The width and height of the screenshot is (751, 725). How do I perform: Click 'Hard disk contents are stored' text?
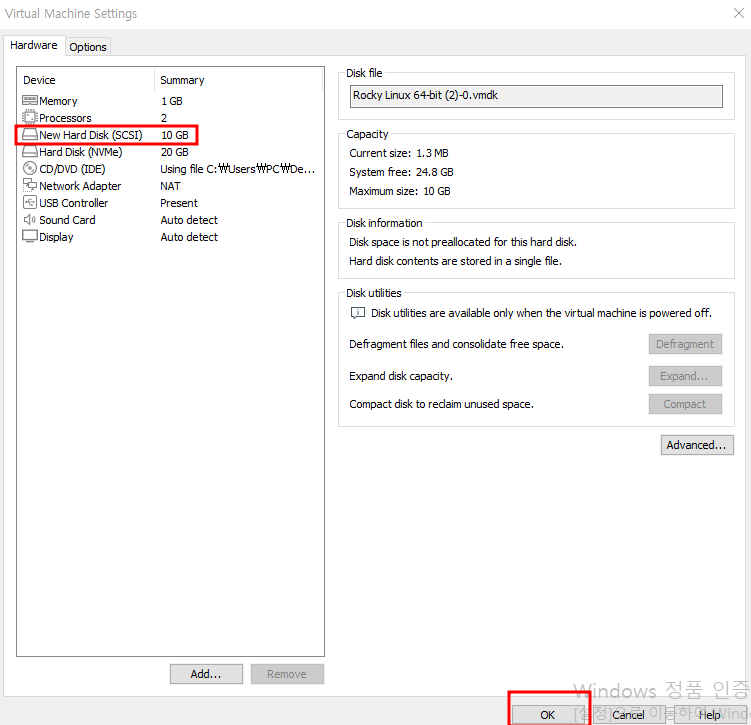point(455,261)
